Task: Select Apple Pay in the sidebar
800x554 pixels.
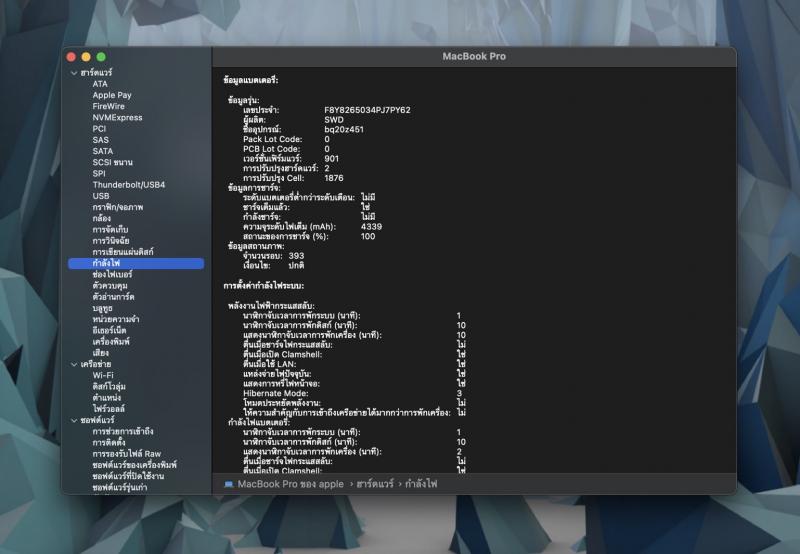Action: click(x=112, y=95)
